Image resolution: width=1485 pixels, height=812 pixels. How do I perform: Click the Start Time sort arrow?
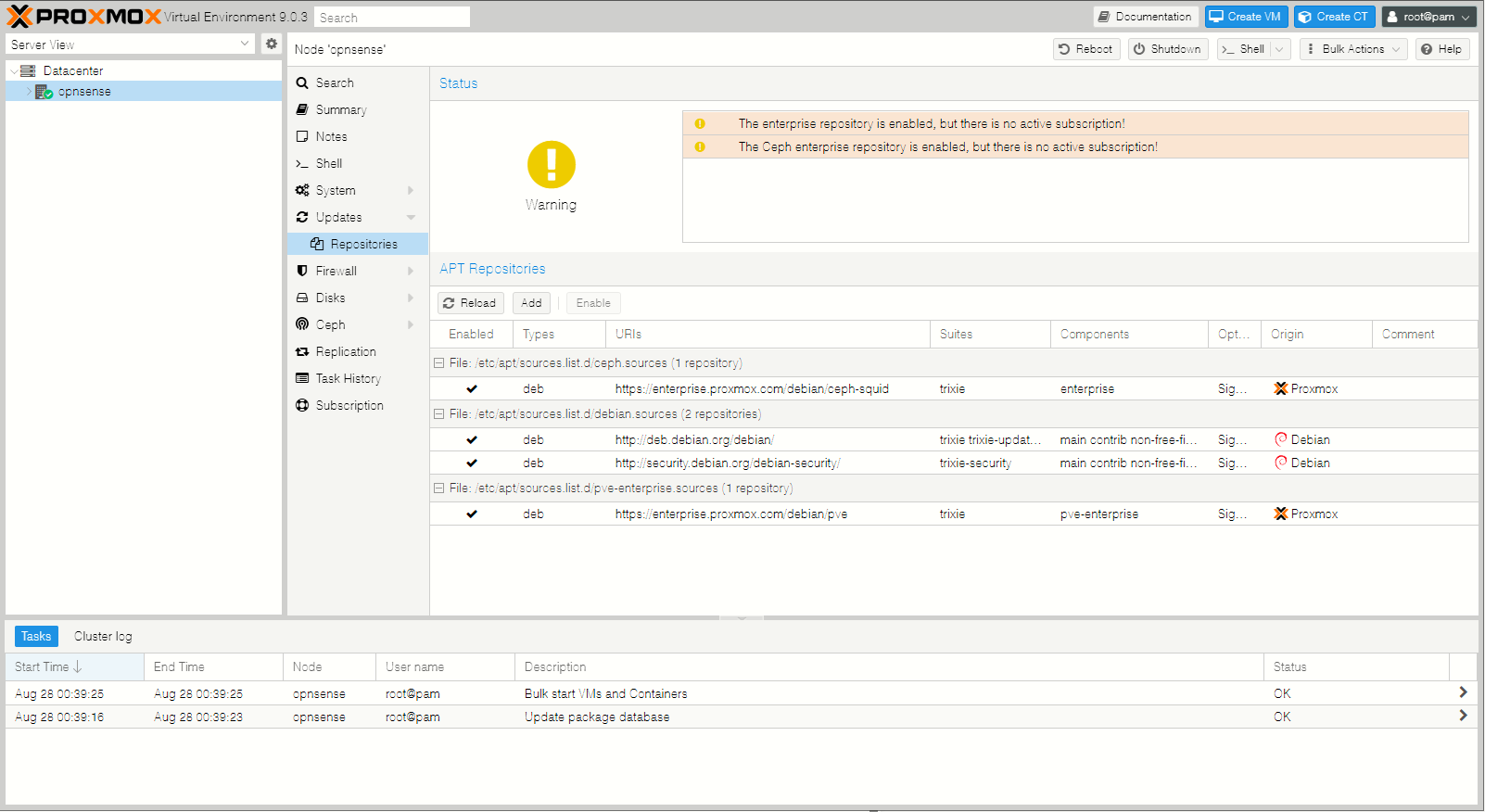tap(77, 666)
